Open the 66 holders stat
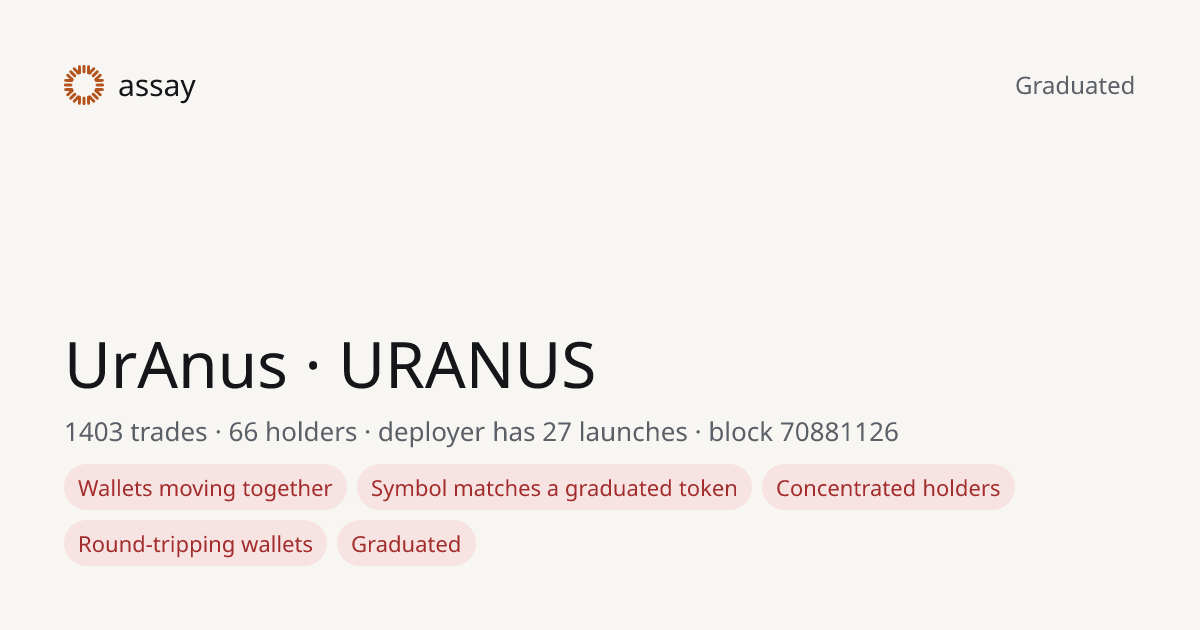The width and height of the screenshot is (1200, 630). click(x=293, y=432)
